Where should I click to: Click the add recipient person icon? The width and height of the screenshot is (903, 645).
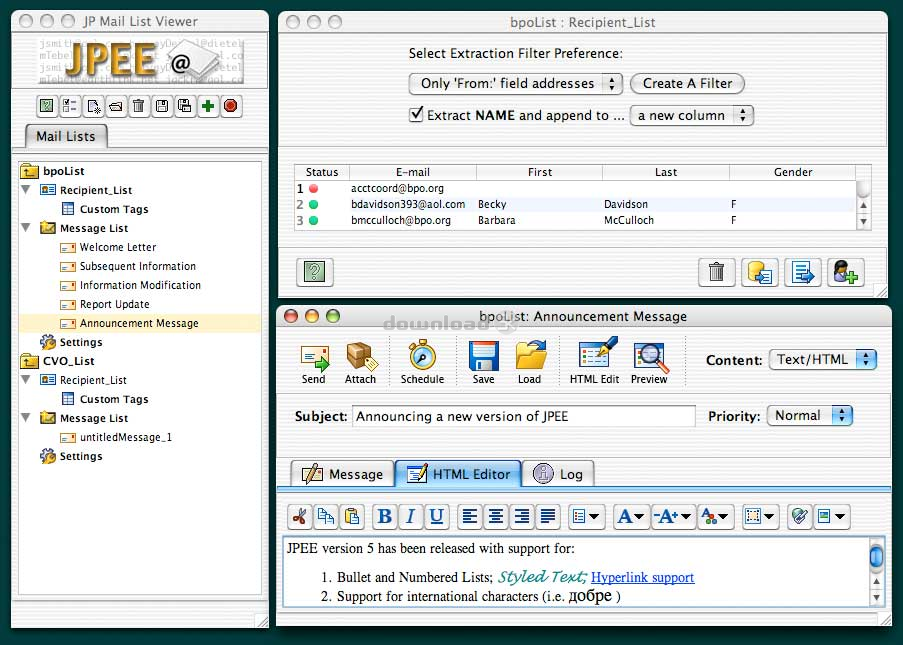845,272
